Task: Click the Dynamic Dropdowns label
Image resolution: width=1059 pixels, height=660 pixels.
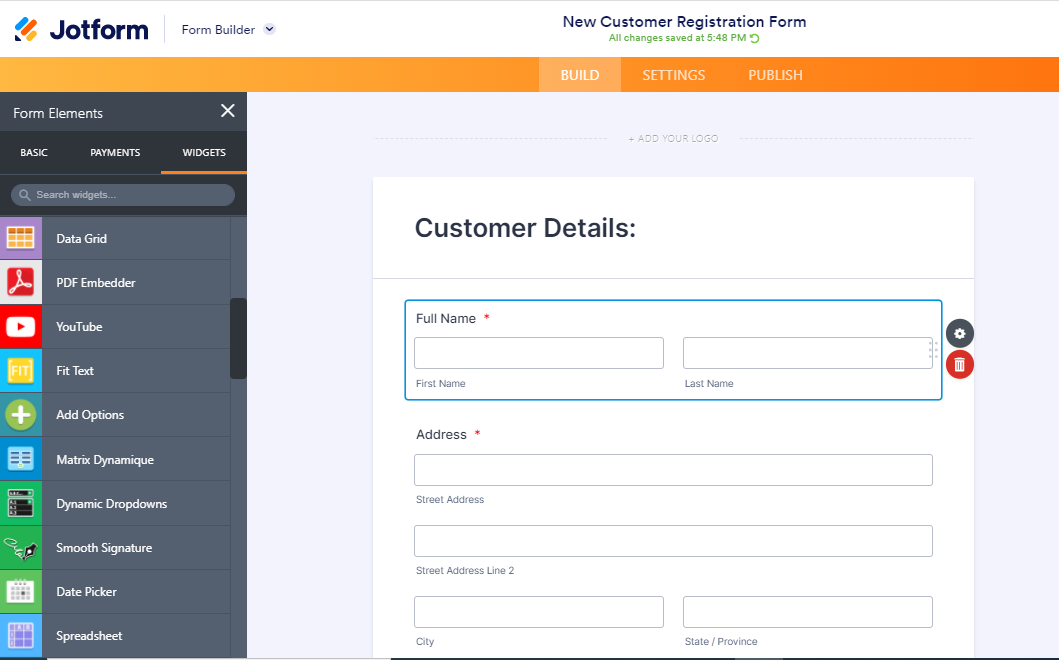Action: (111, 503)
